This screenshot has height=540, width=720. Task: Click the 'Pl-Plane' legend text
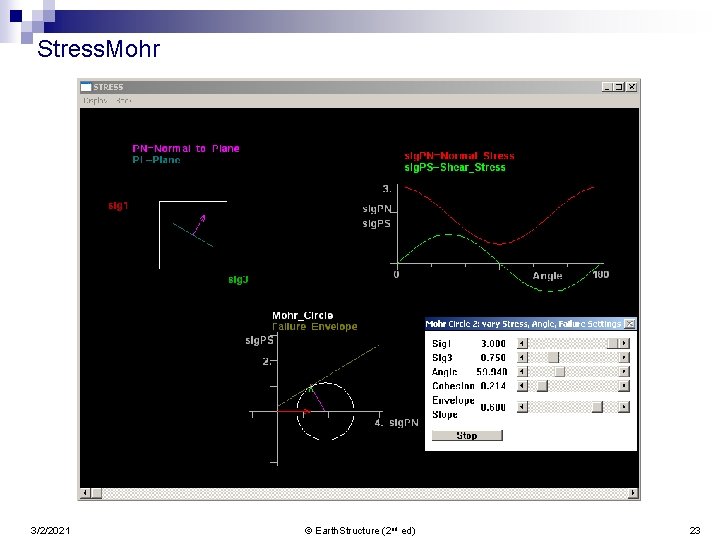156,160
